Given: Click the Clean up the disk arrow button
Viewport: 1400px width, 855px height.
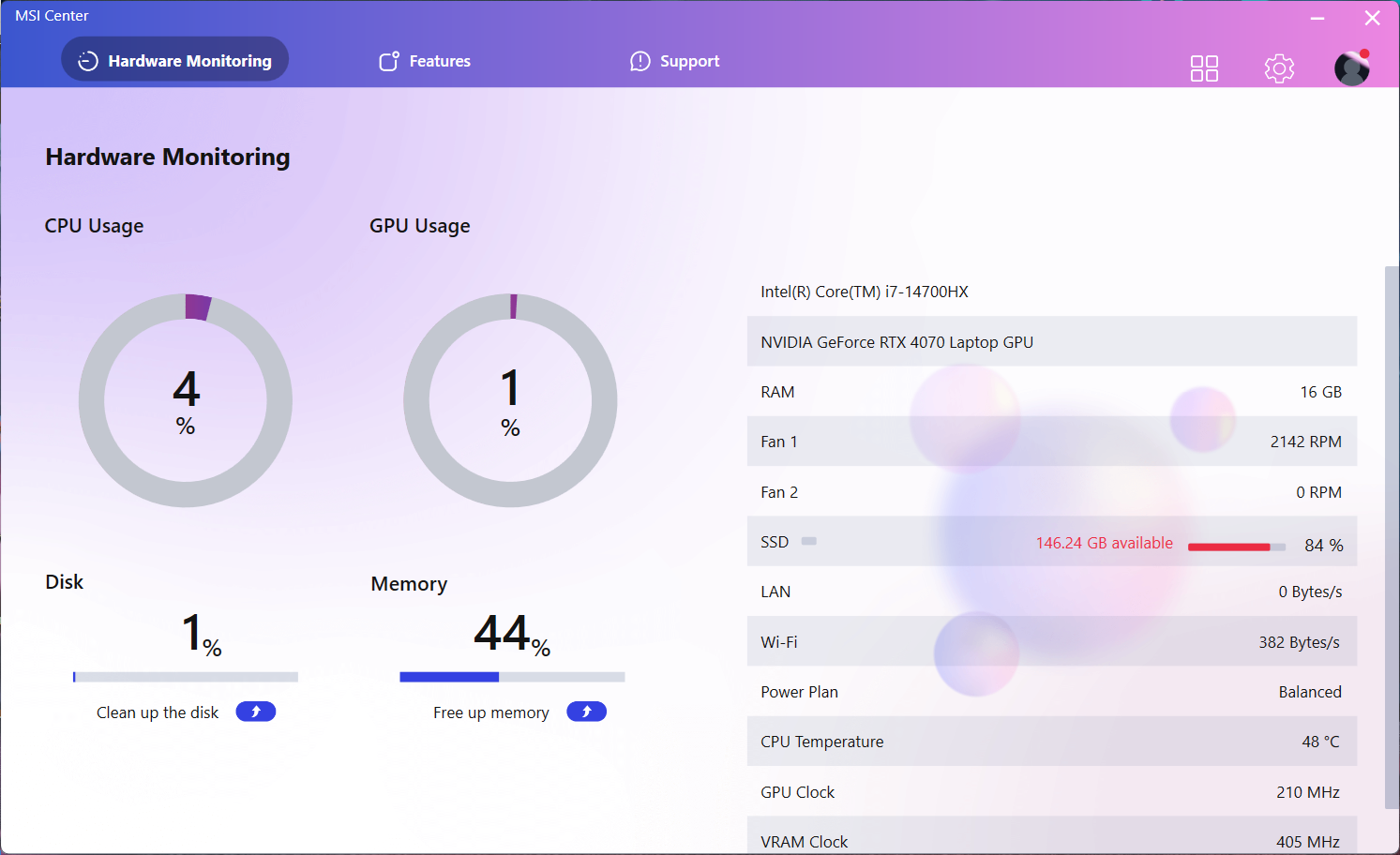Looking at the screenshot, I should coord(255,712).
